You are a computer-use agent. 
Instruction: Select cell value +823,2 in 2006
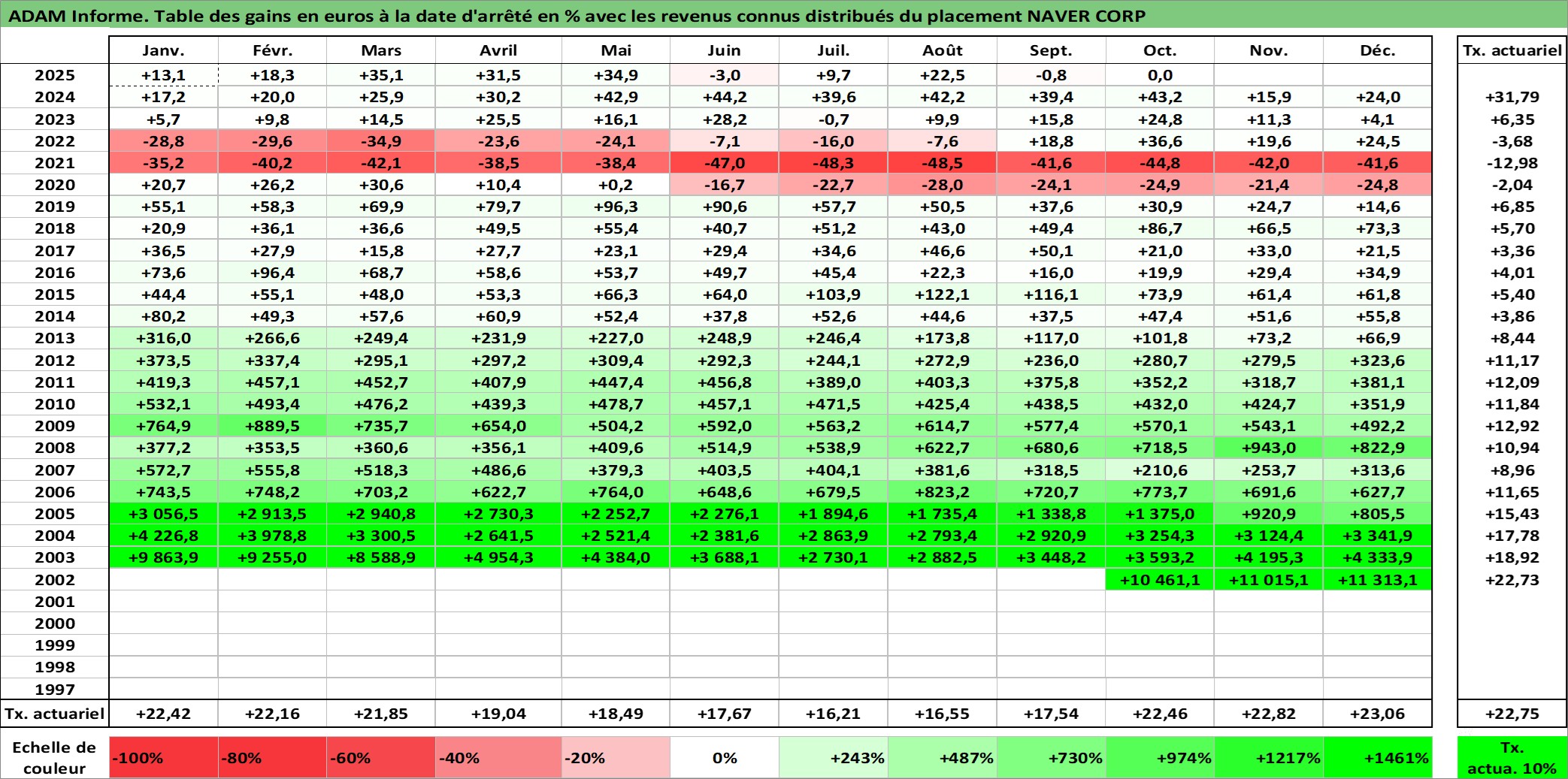tap(943, 492)
